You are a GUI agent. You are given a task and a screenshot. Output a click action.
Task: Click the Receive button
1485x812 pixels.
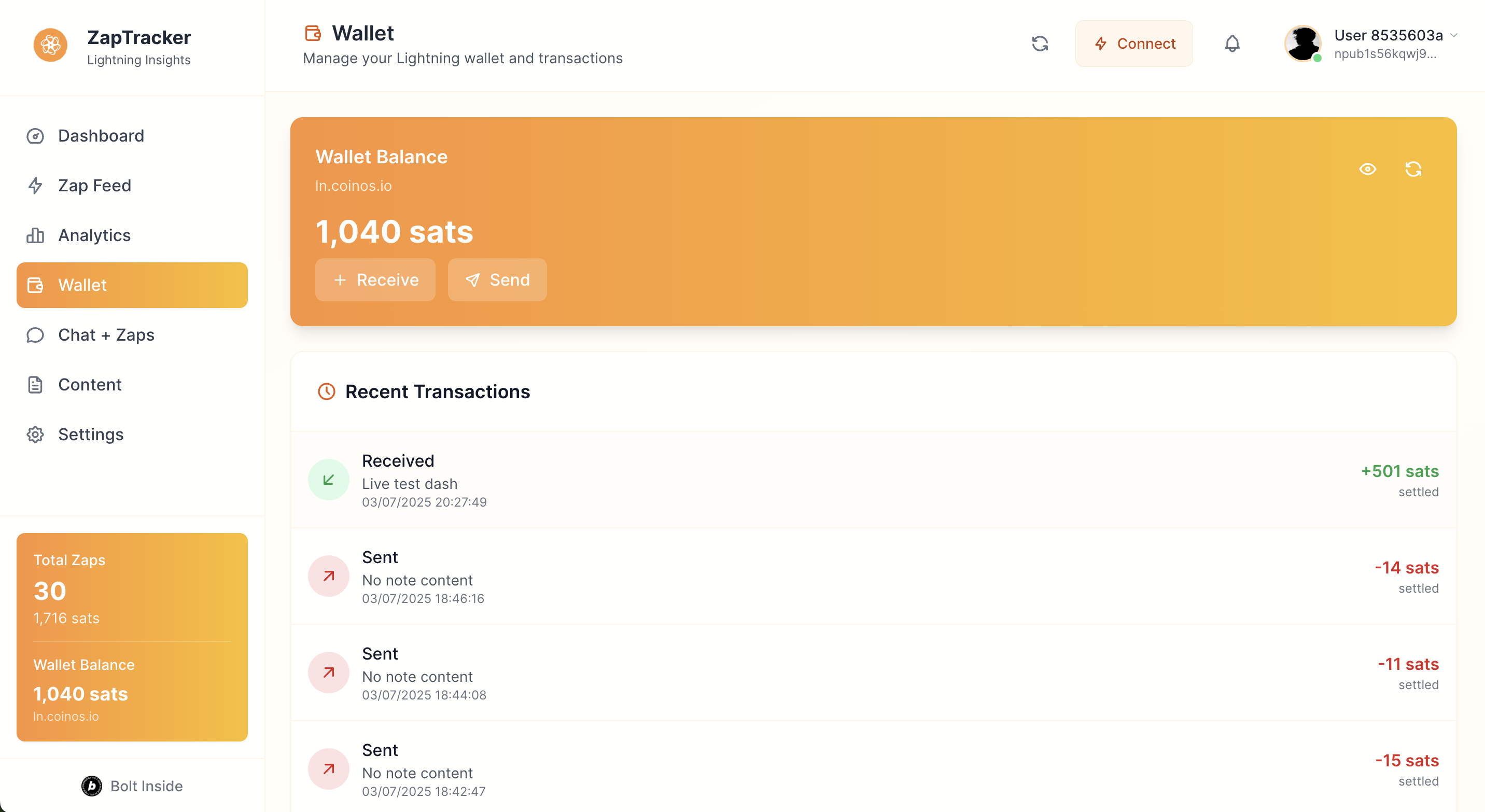375,279
